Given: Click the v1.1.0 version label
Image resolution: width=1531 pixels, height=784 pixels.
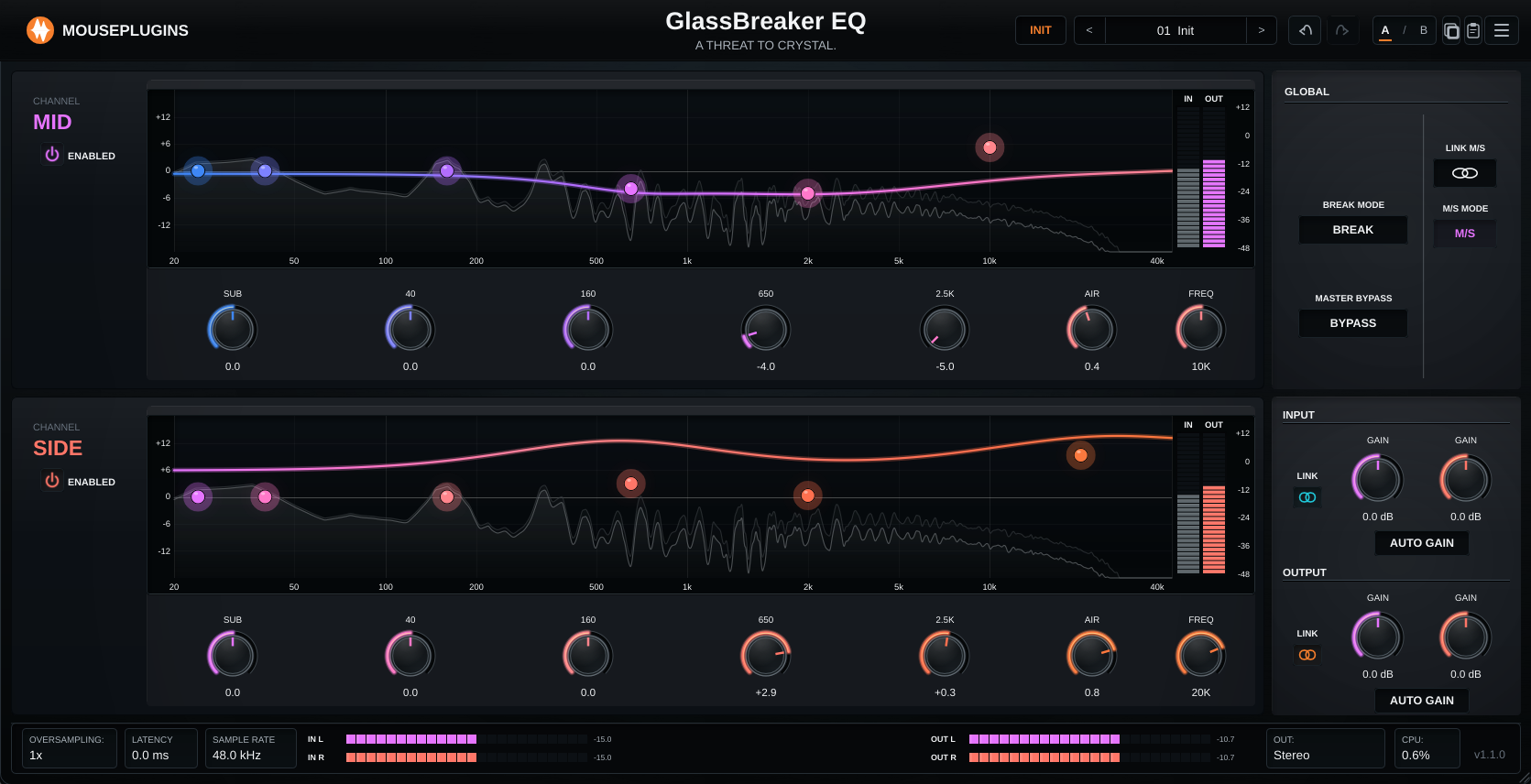Looking at the screenshot, I should point(1490,755).
